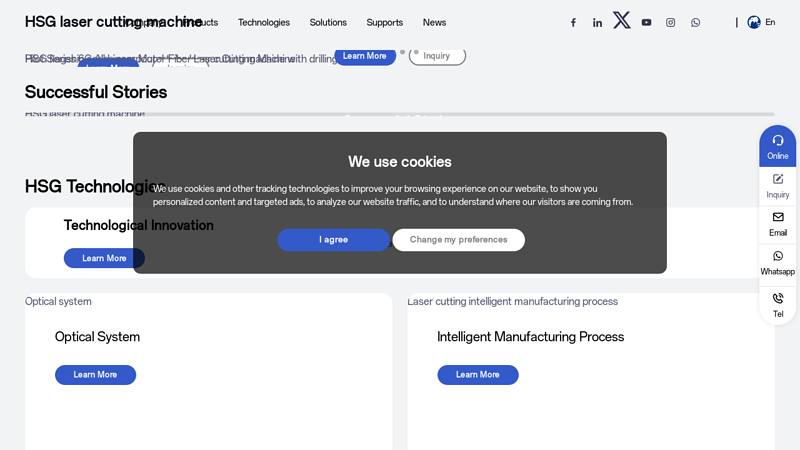This screenshot has width=800, height=450.
Task: Click Learn More under Optical System
Action: click(x=95, y=375)
